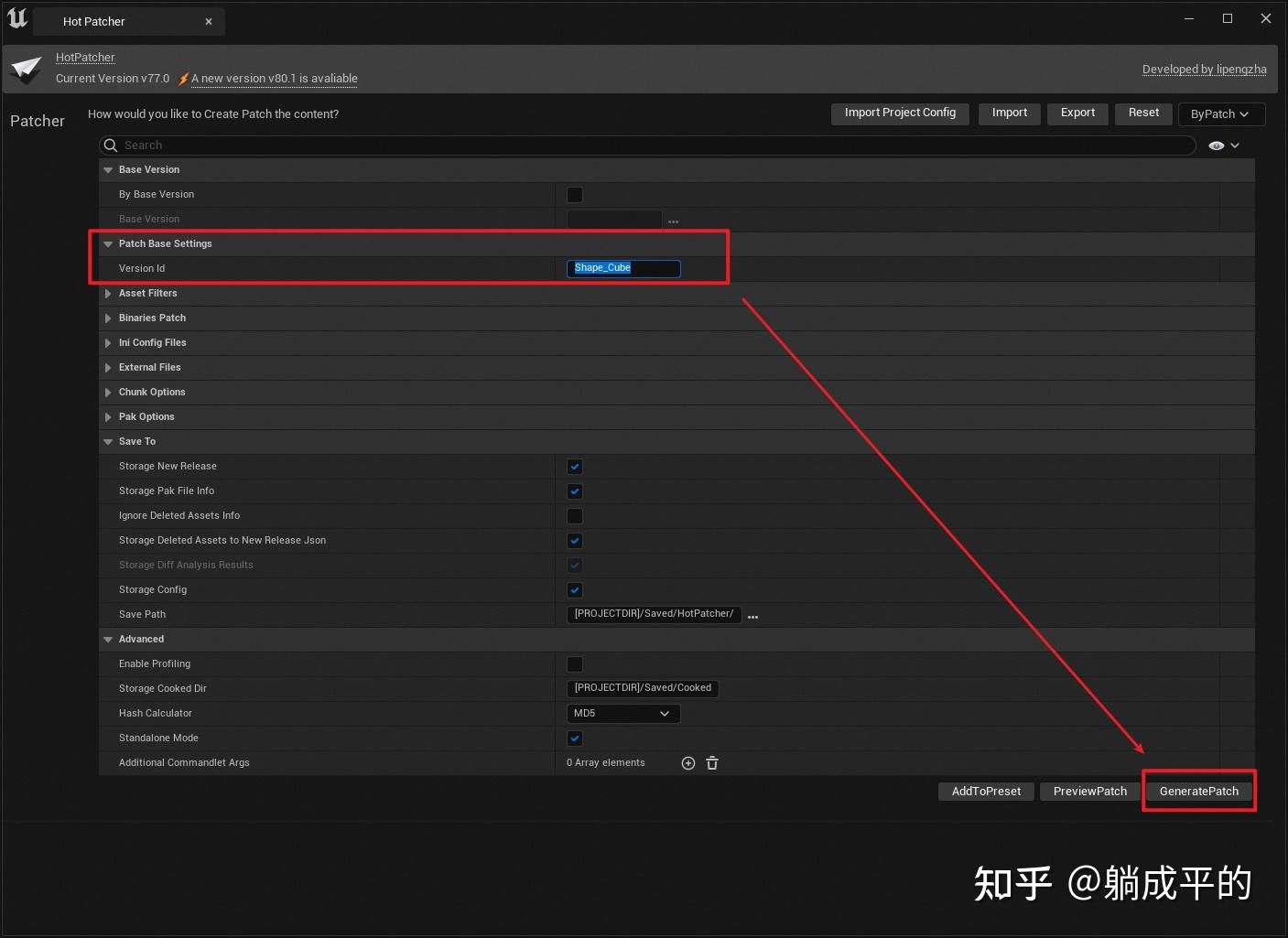Open the eye view-filter icon beside search
The width and height of the screenshot is (1288, 938).
click(1216, 145)
